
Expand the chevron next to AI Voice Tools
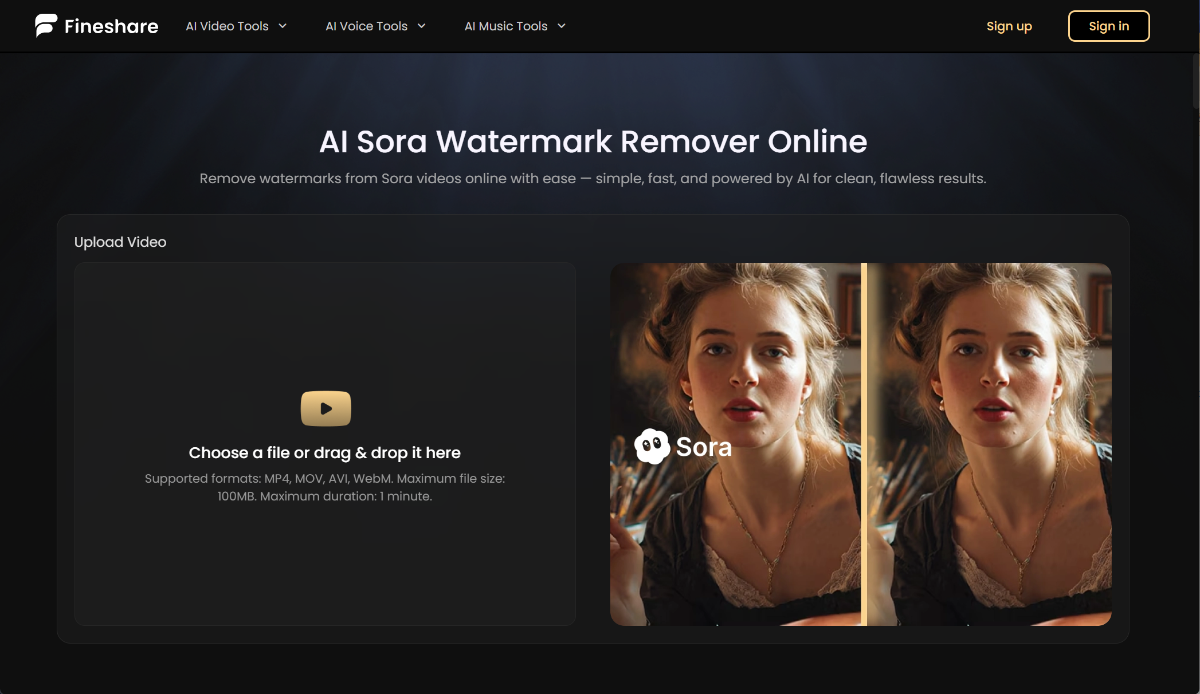point(420,26)
